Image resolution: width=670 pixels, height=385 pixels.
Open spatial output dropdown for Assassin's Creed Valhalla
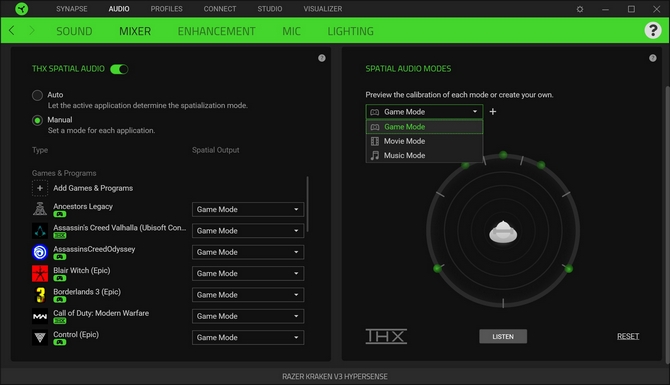pyautogui.click(x=248, y=231)
